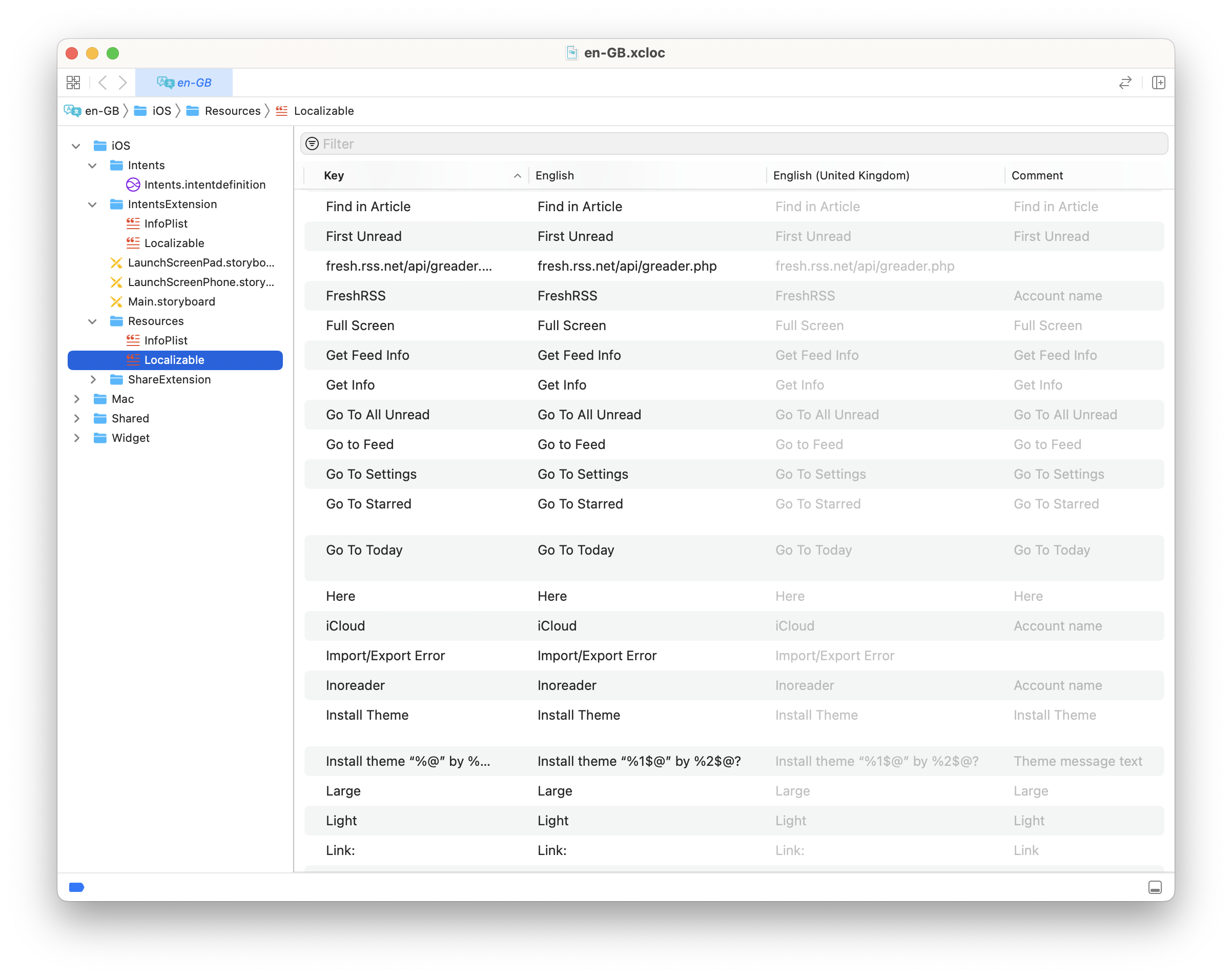1232x977 pixels.
Task: Add editor split with plus icon
Action: (x=1158, y=83)
